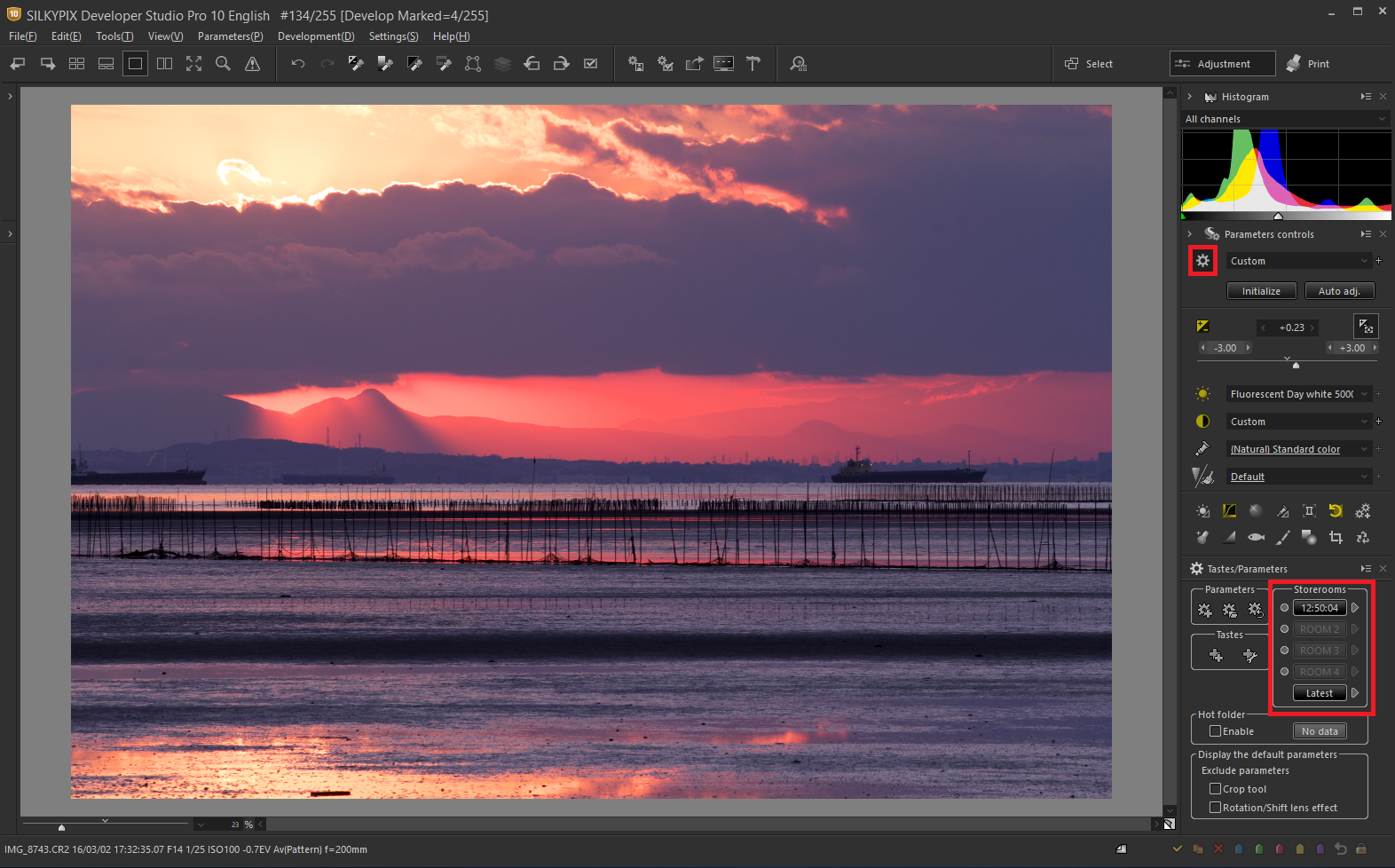Click the Auto adj. button

[1339, 291]
